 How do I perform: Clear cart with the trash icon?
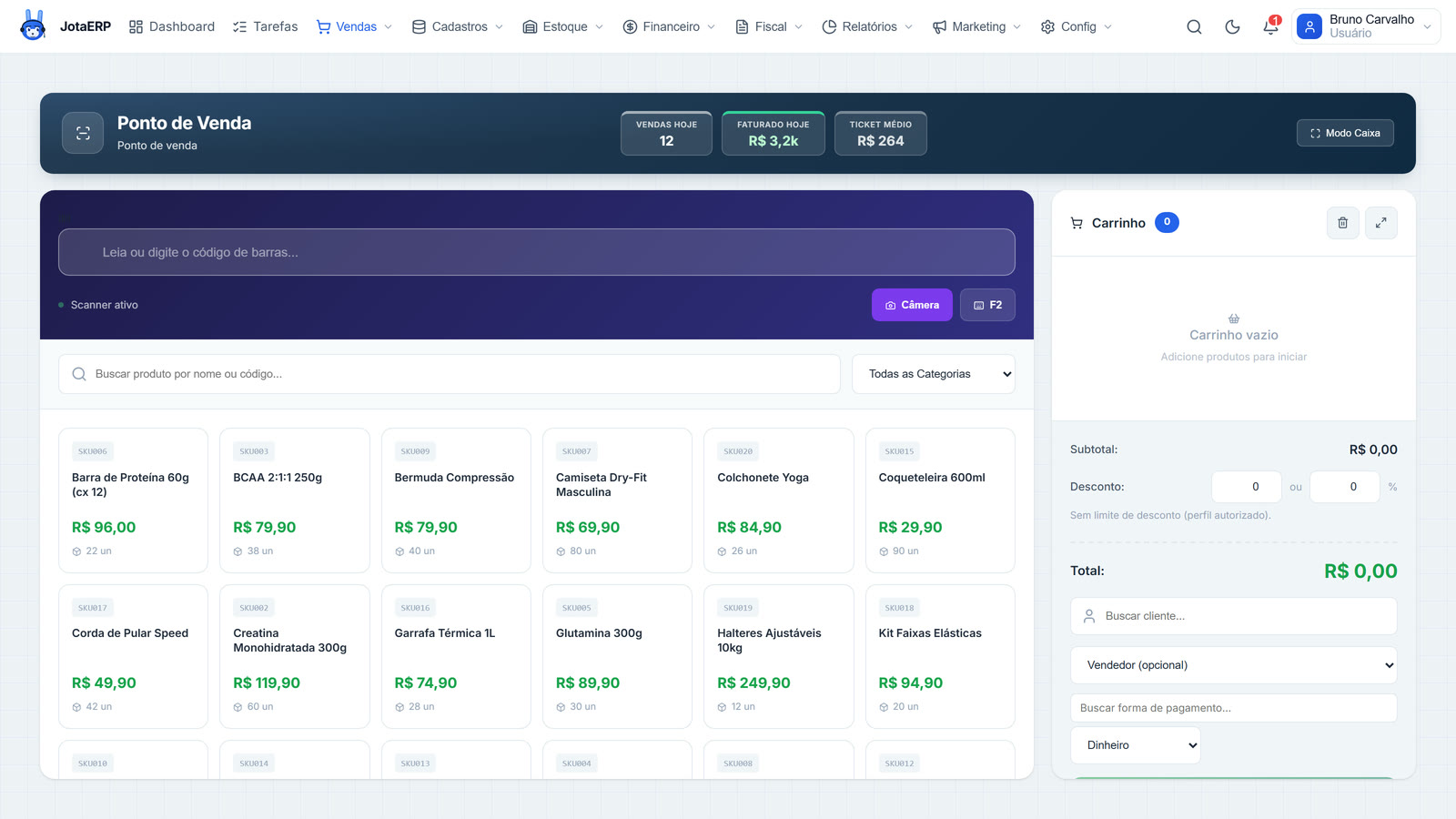tap(1342, 223)
